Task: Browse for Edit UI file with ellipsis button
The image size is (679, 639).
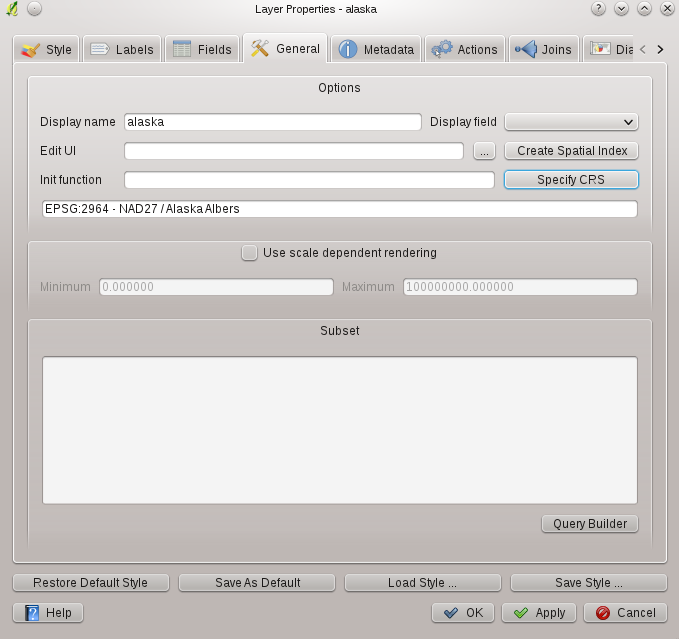Action: (484, 151)
